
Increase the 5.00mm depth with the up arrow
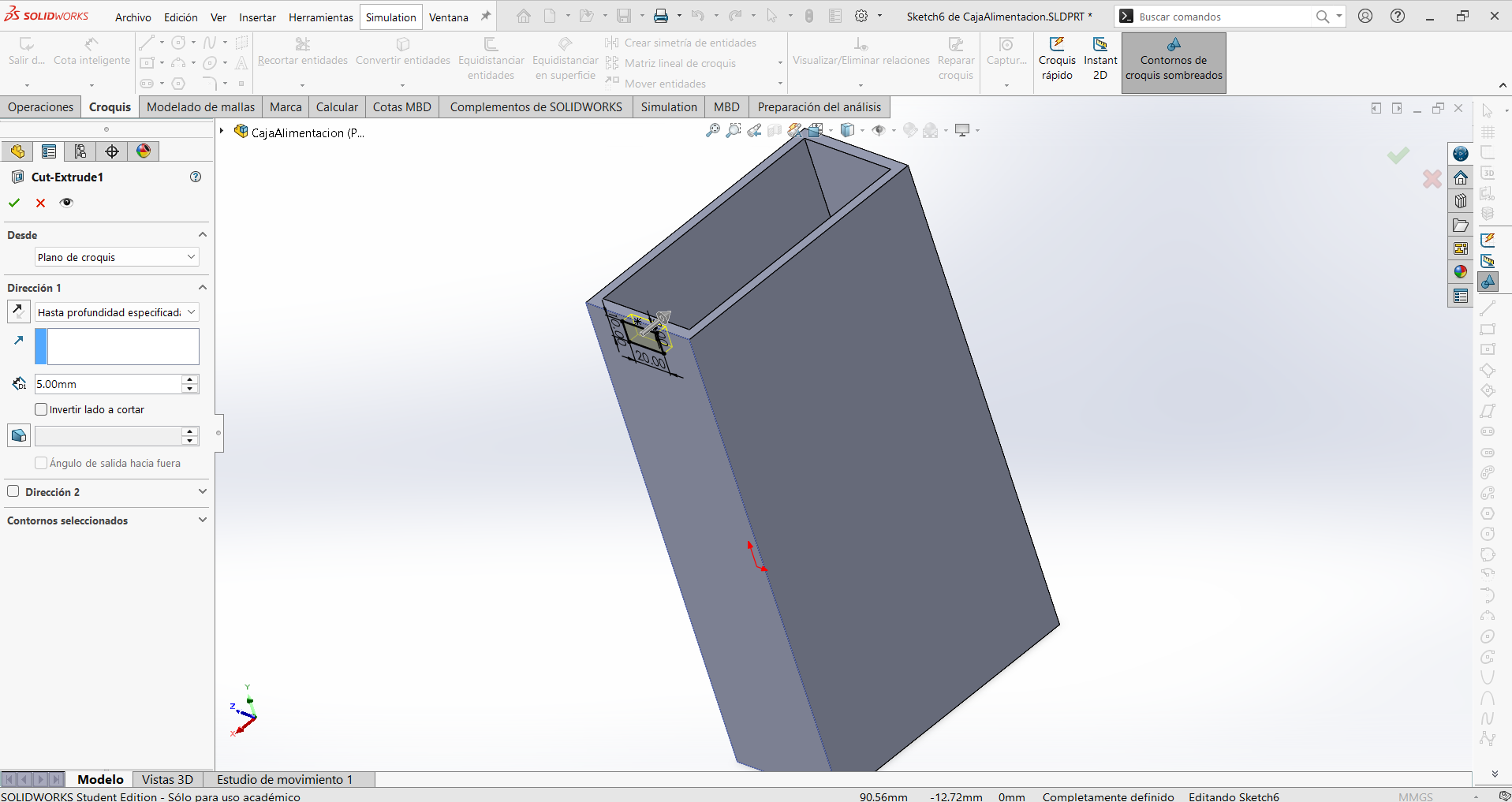click(x=189, y=379)
